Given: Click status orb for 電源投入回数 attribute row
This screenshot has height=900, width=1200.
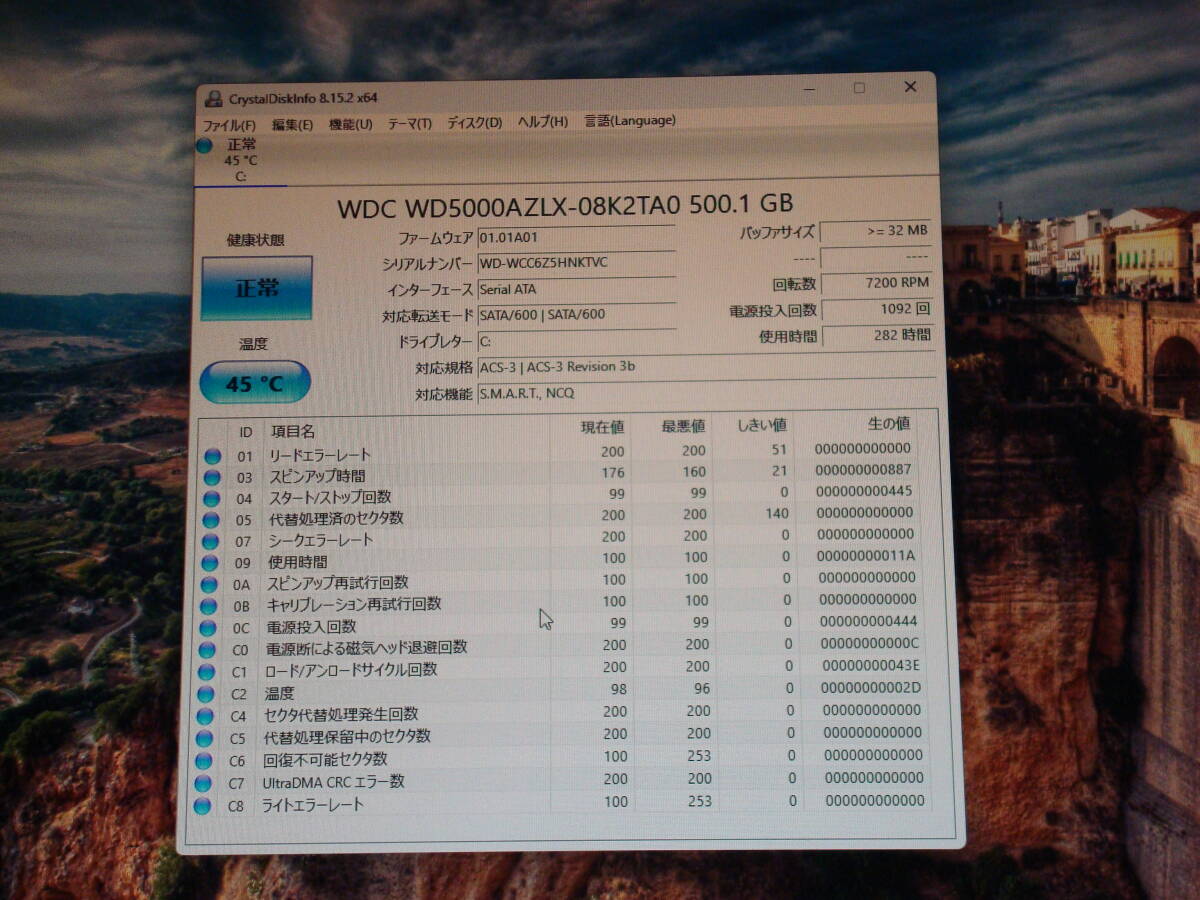Looking at the screenshot, I should pos(208,628).
